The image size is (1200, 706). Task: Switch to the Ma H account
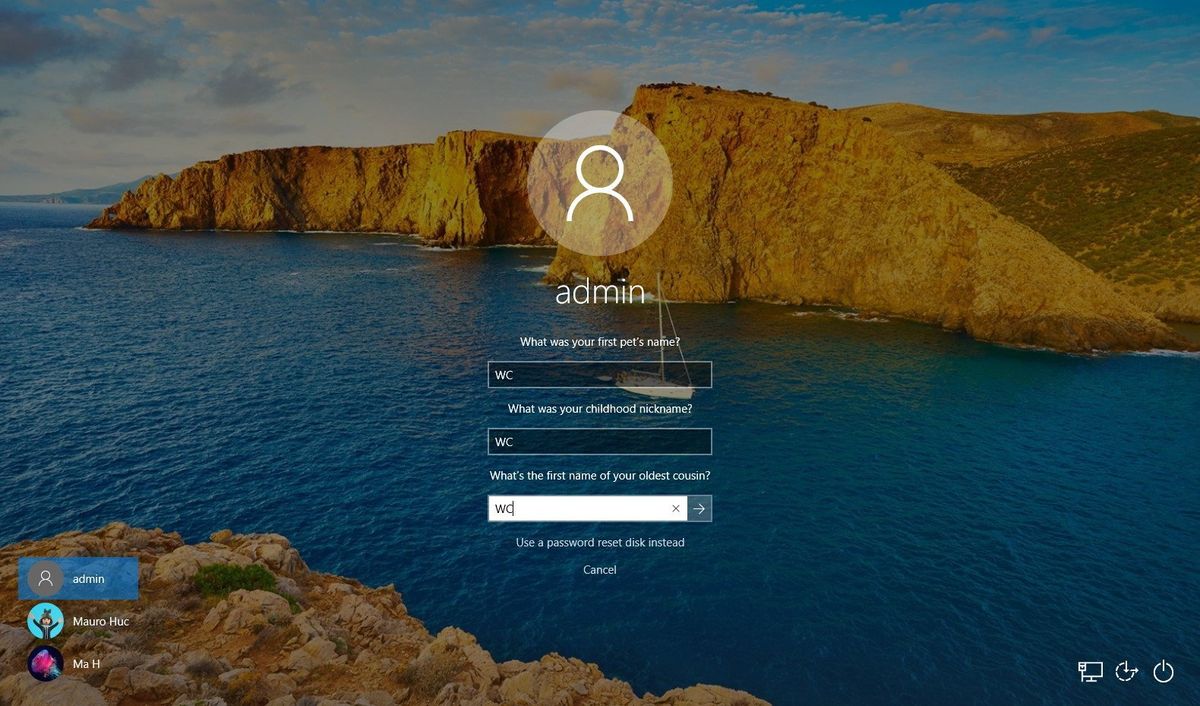pyautogui.click(x=86, y=663)
